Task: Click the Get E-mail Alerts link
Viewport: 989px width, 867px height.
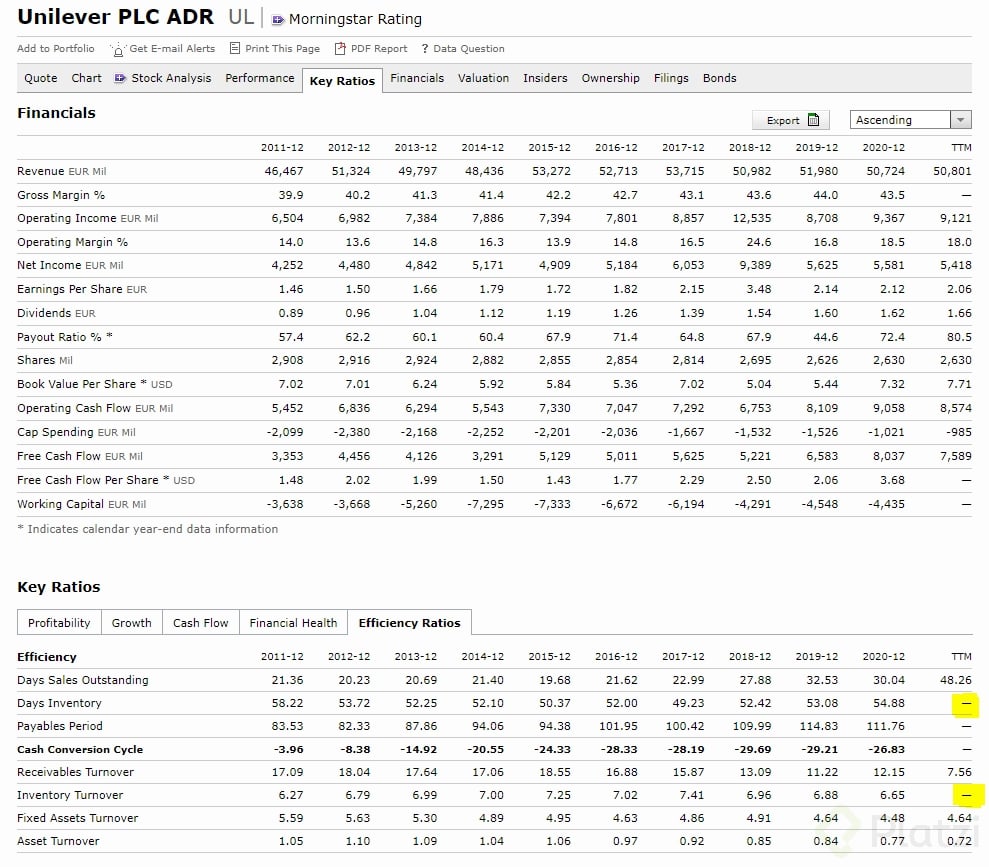Action: (x=172, y=49)
